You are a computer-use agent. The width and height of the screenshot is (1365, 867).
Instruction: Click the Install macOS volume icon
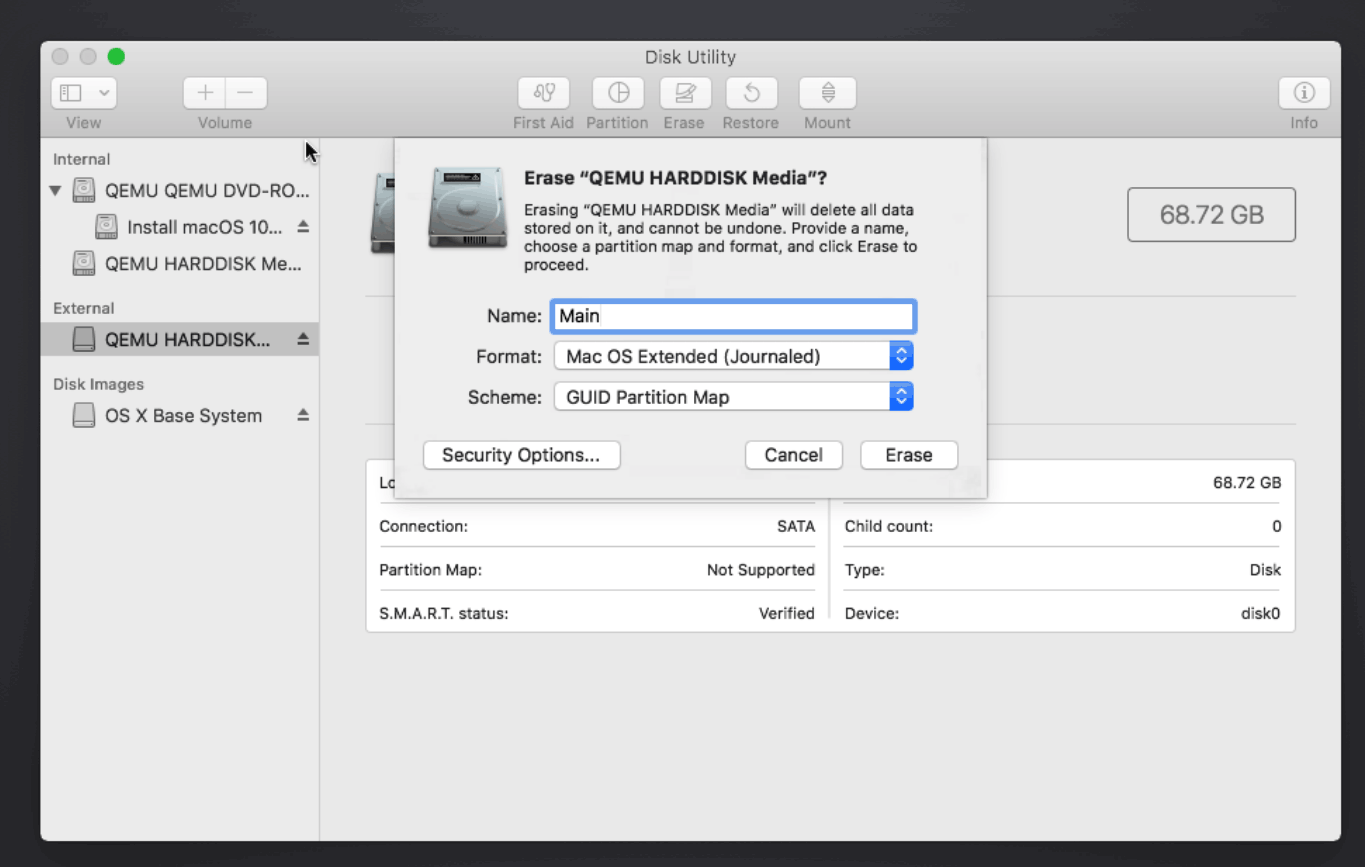pos(106,227)
